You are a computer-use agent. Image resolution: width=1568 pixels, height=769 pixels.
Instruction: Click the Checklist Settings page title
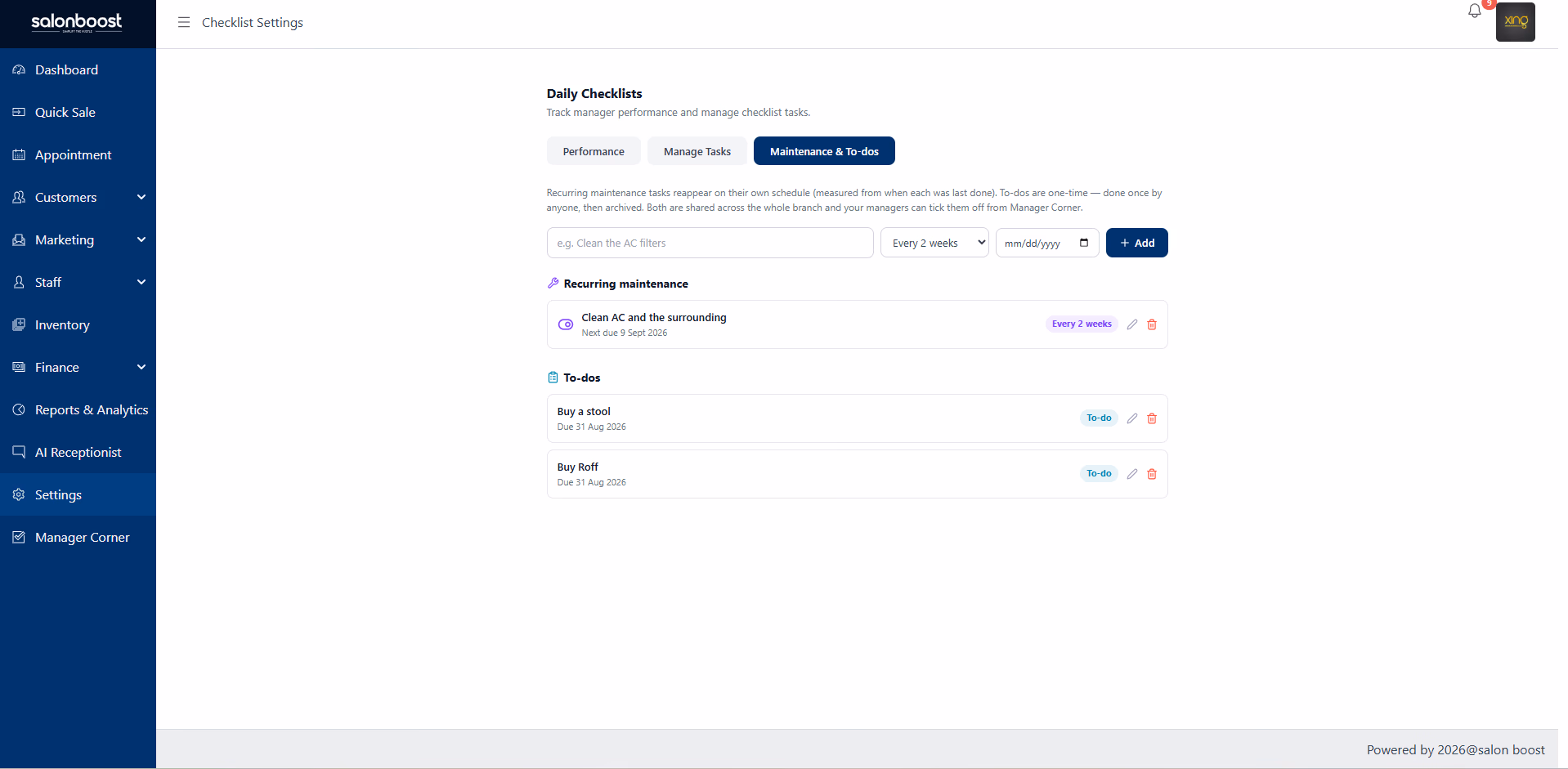(253, 22)
